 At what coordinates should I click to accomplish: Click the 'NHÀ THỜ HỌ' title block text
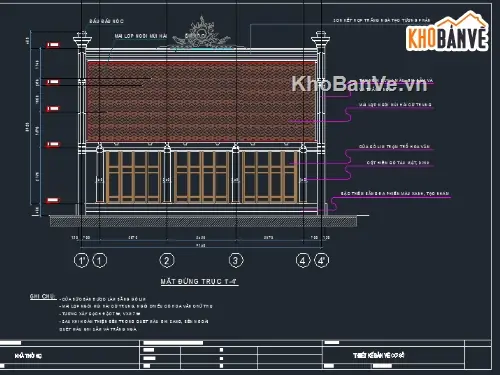(28, 356)
